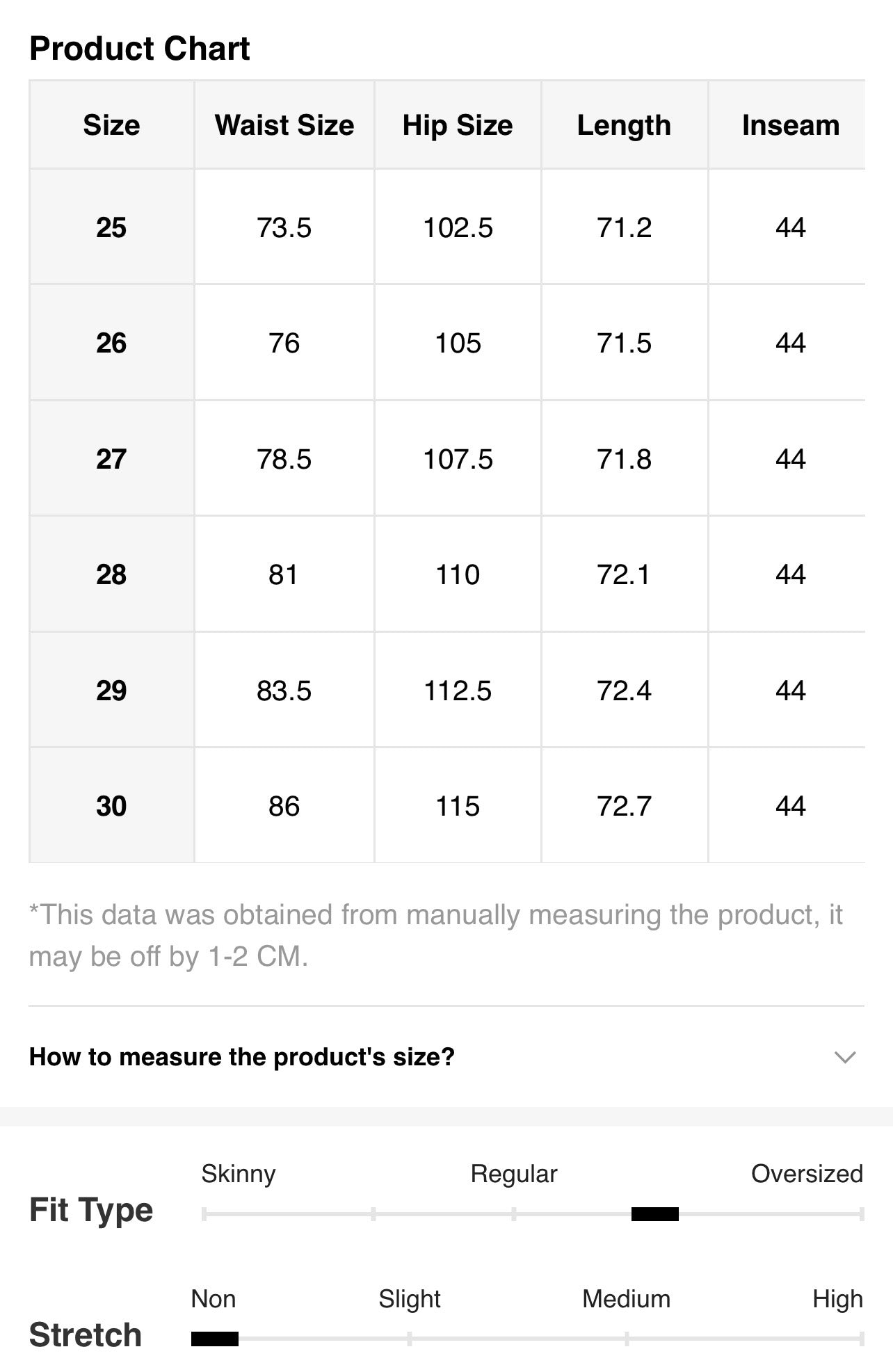Select the Fit Type slider black marker
Viewport: 893px width, 1372px height.
point(654,1214)
